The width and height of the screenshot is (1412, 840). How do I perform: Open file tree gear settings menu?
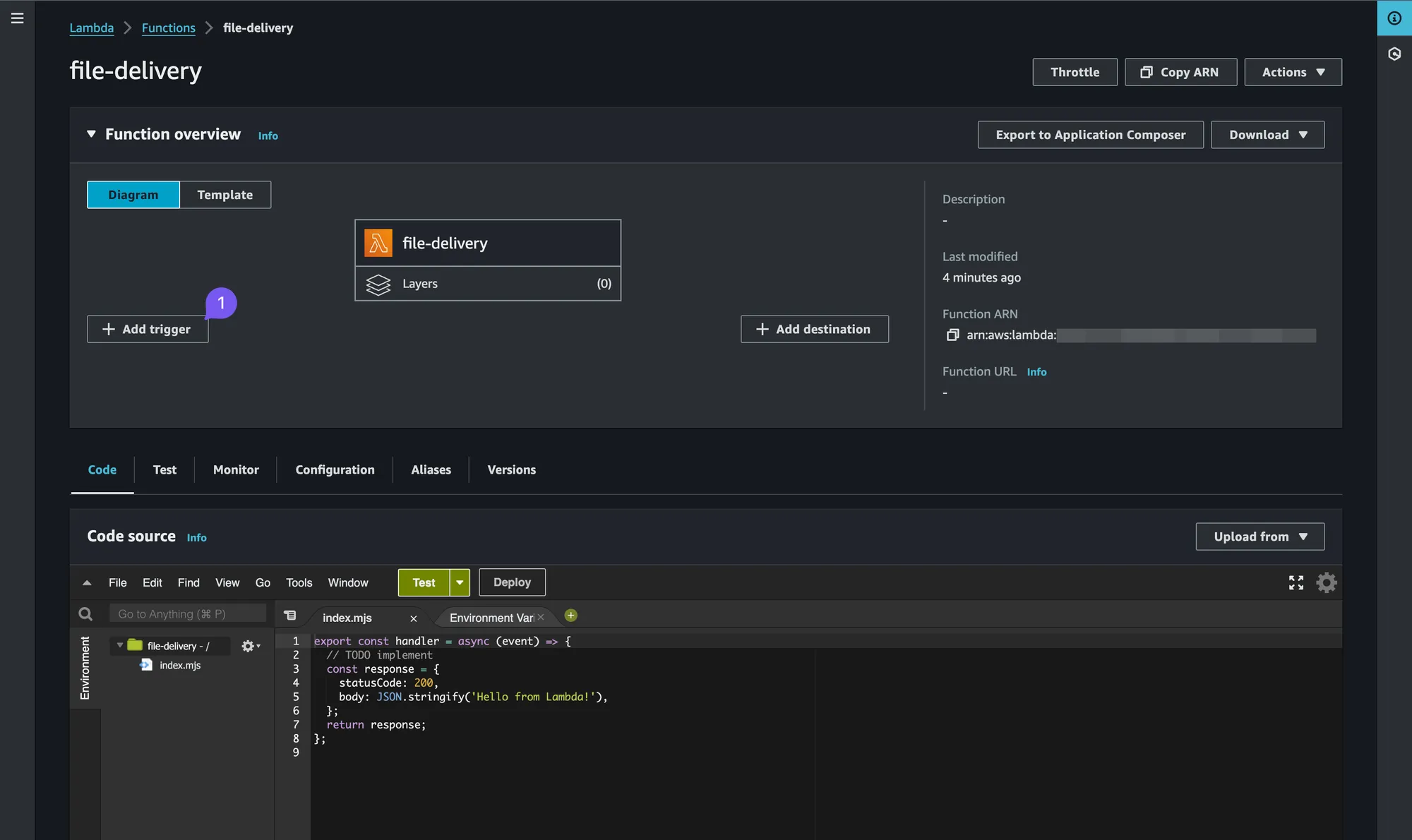(251, 646)
